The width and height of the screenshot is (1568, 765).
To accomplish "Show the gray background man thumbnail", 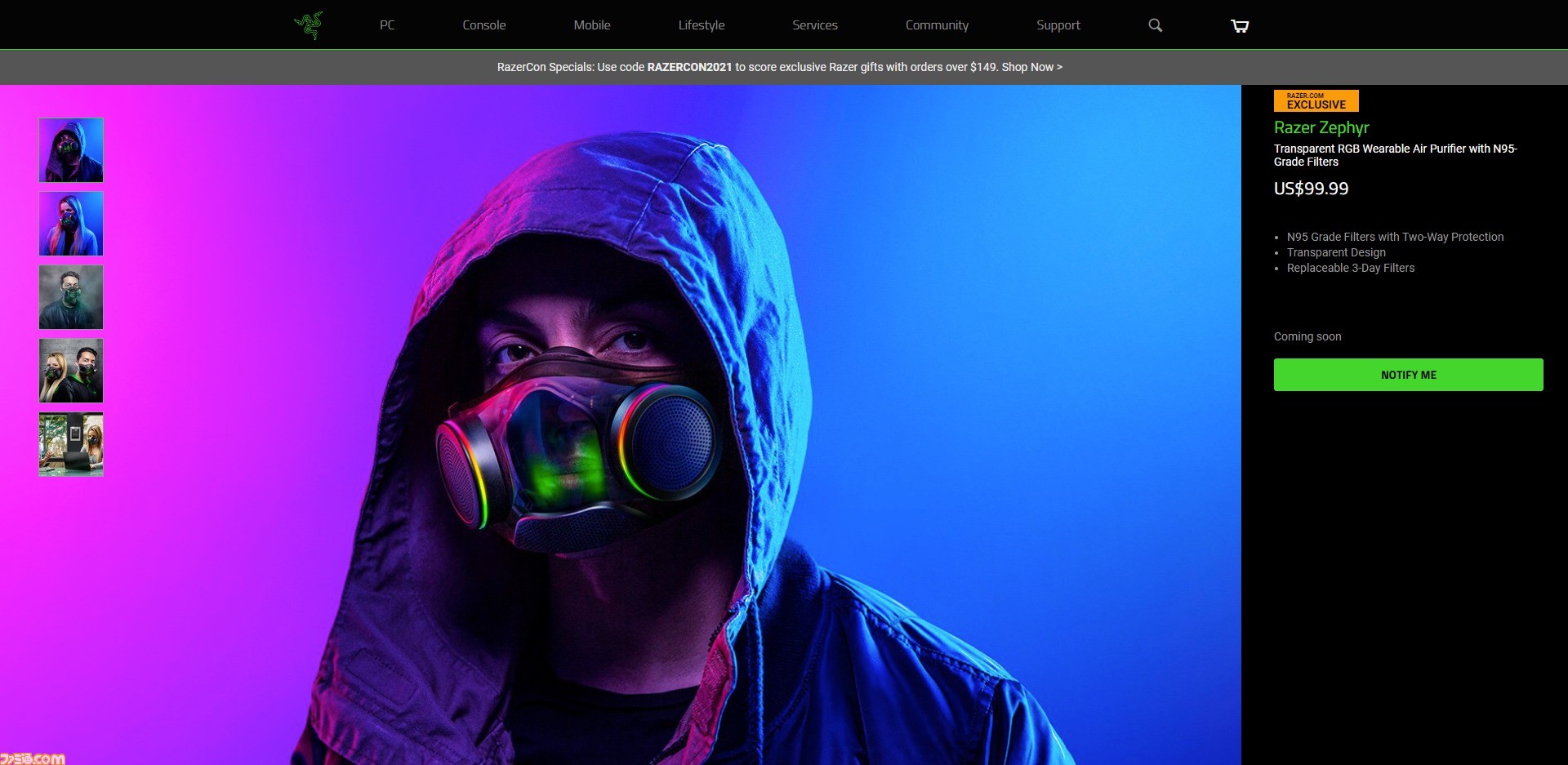I will [x=71, y=297].
